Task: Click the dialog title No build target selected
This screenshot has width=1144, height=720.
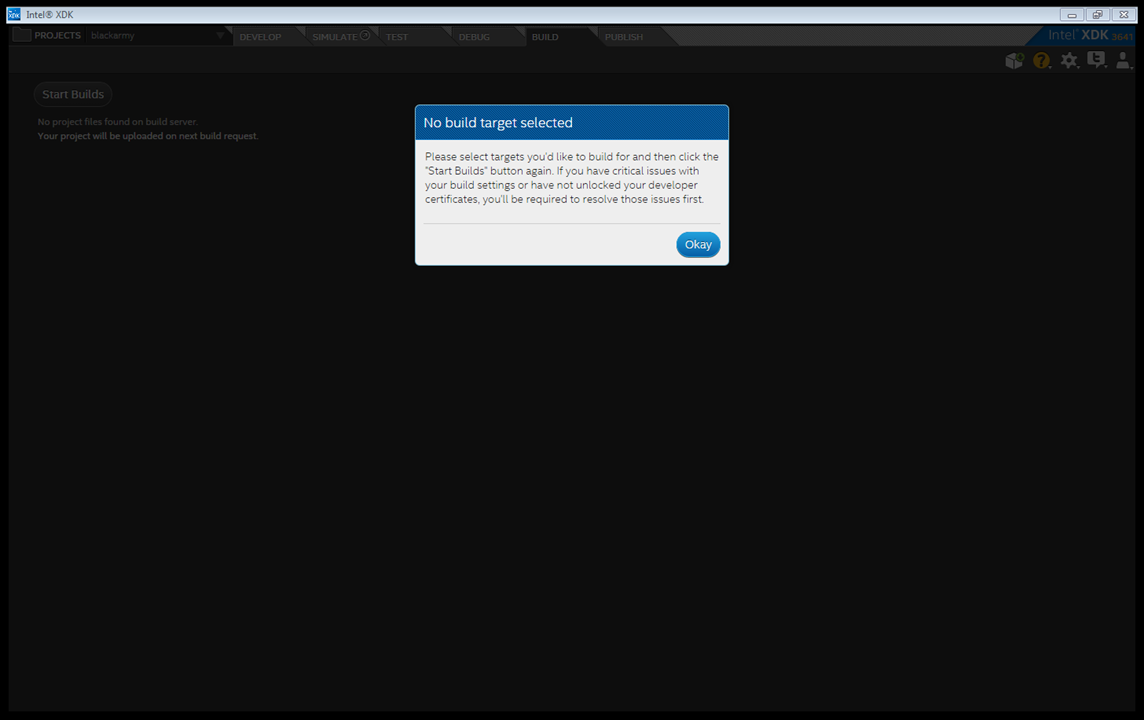Action: [498, 123]
